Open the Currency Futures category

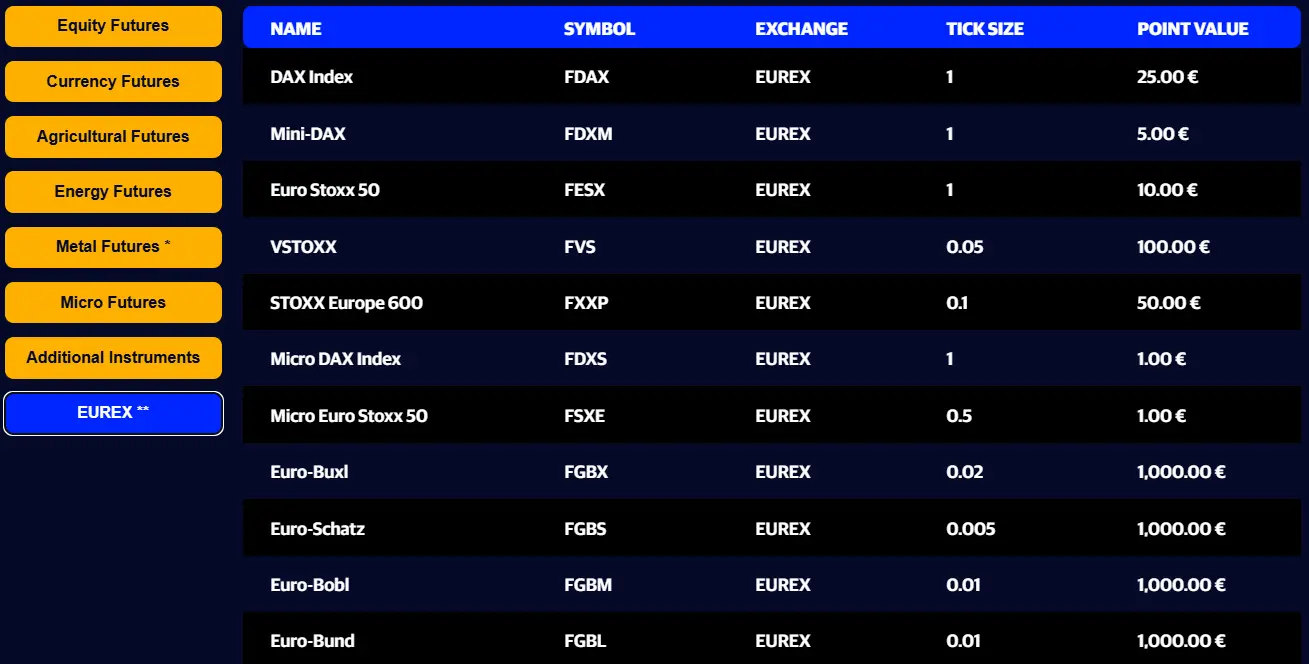point(113,81)
